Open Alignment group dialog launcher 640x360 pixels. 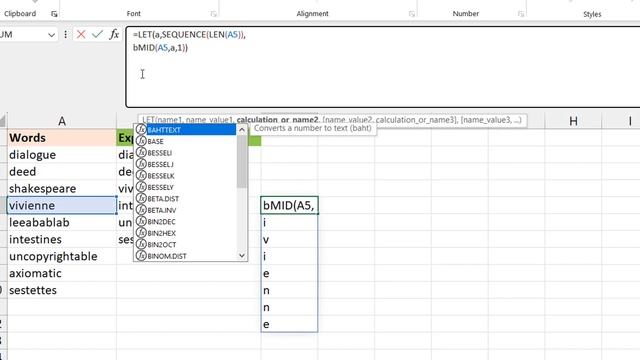click(x=412, y=14)
